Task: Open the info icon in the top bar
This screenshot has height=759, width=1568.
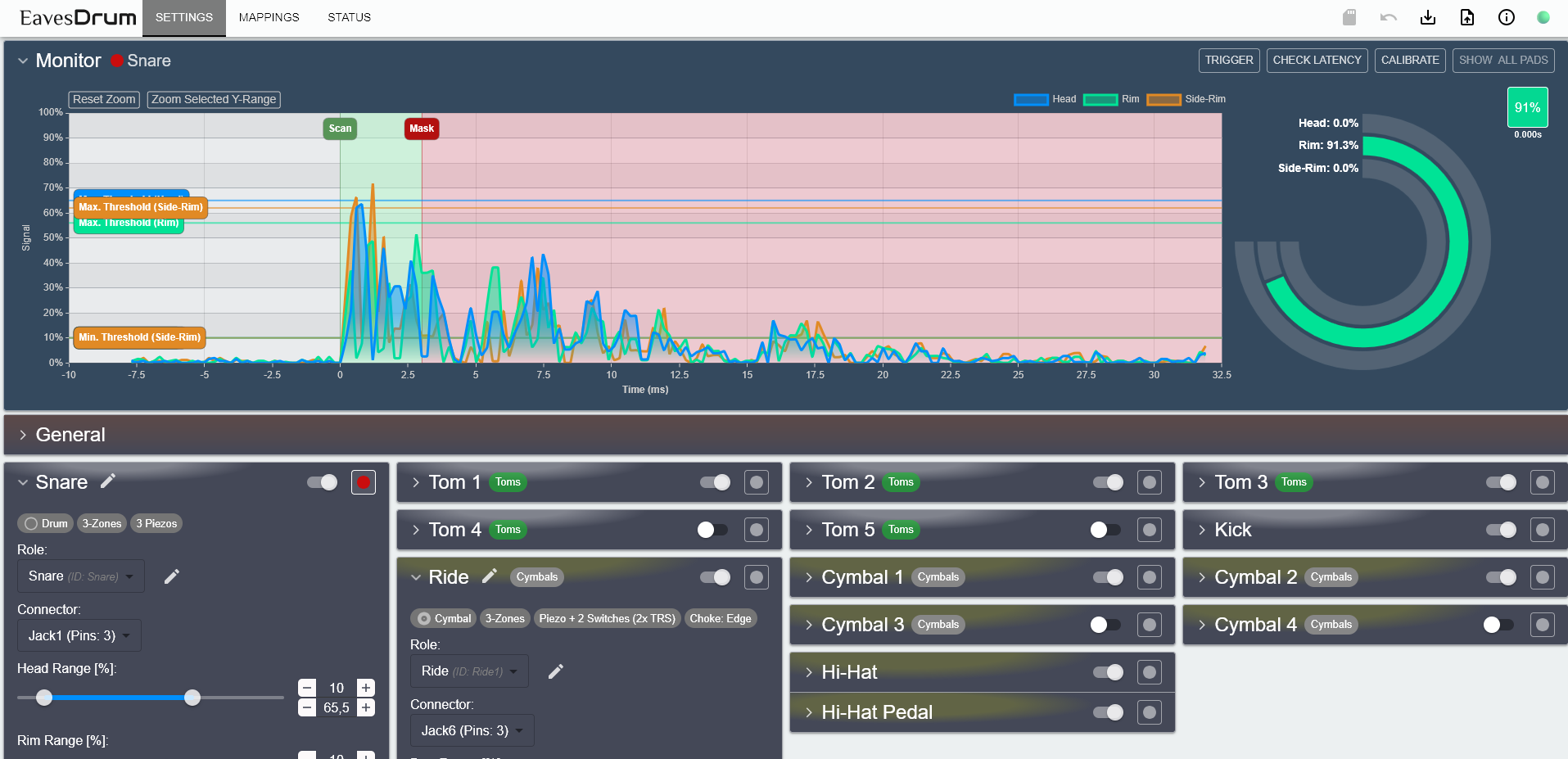Action: pos(1506,17)
